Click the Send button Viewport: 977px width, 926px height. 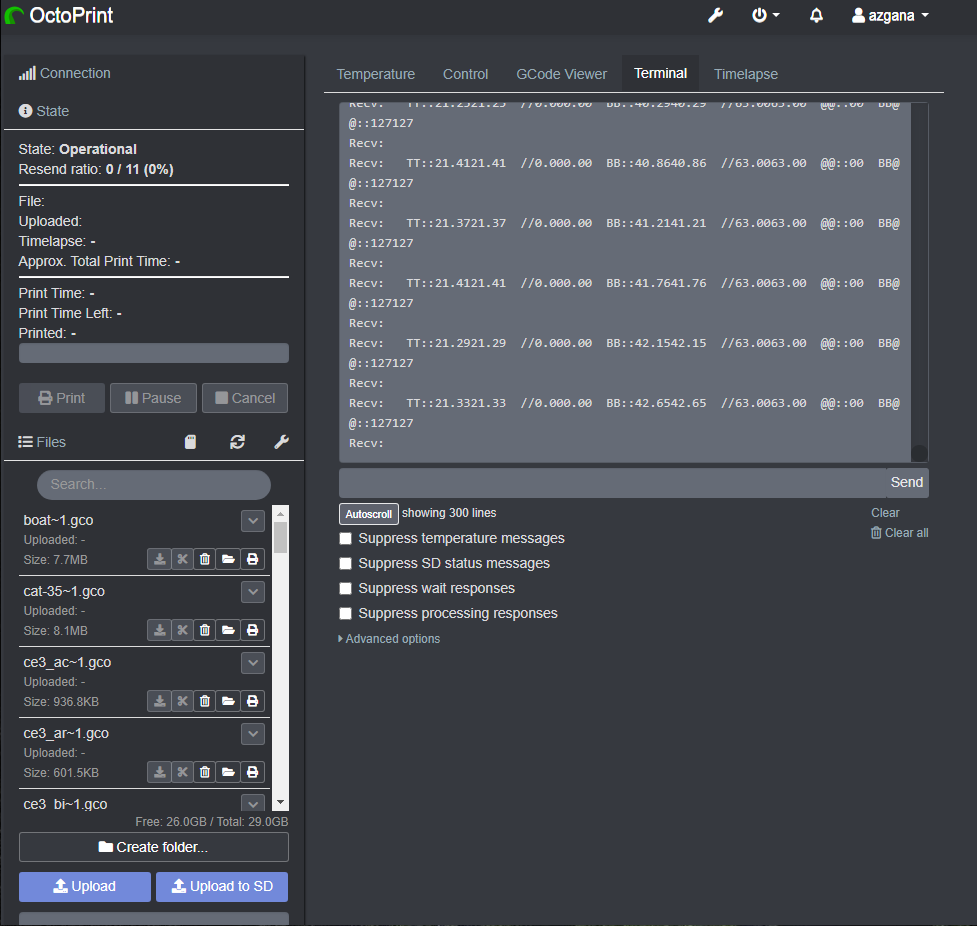tap(906, 482)
